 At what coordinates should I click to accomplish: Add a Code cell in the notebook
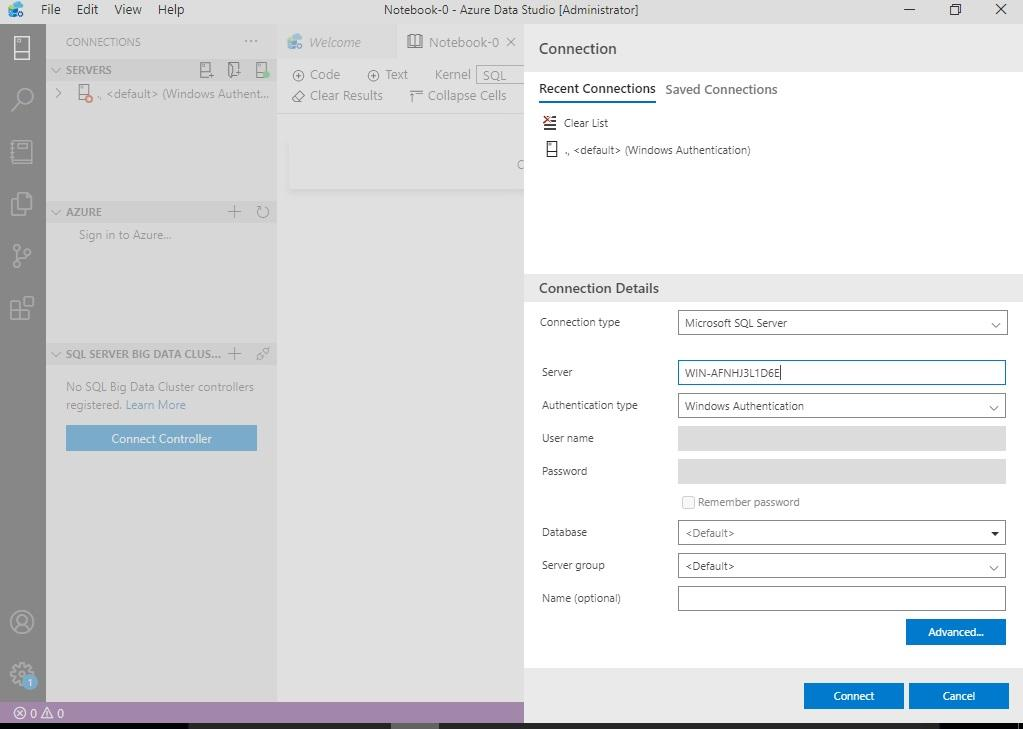click(x=316, y=75)
